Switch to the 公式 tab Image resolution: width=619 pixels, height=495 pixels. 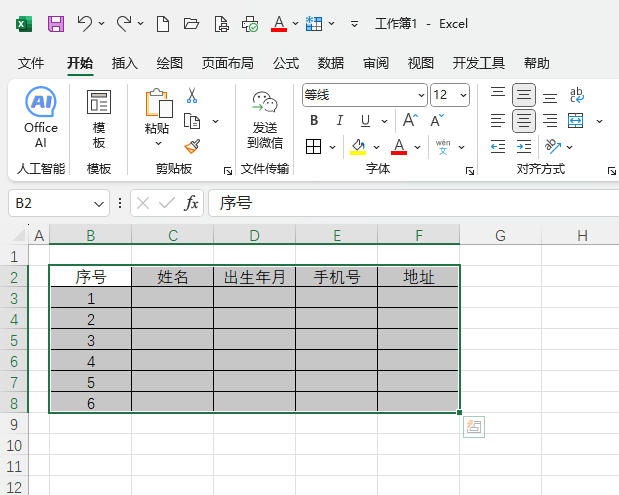click(286, 63)
